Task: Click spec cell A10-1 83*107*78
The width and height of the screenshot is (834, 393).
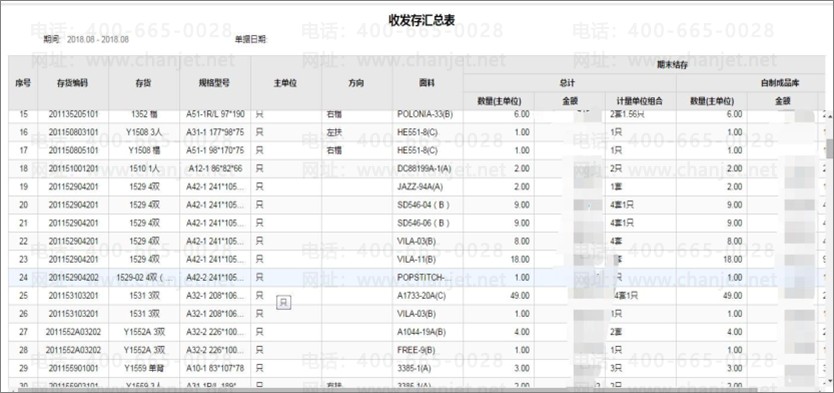Action: click(215, 368)
